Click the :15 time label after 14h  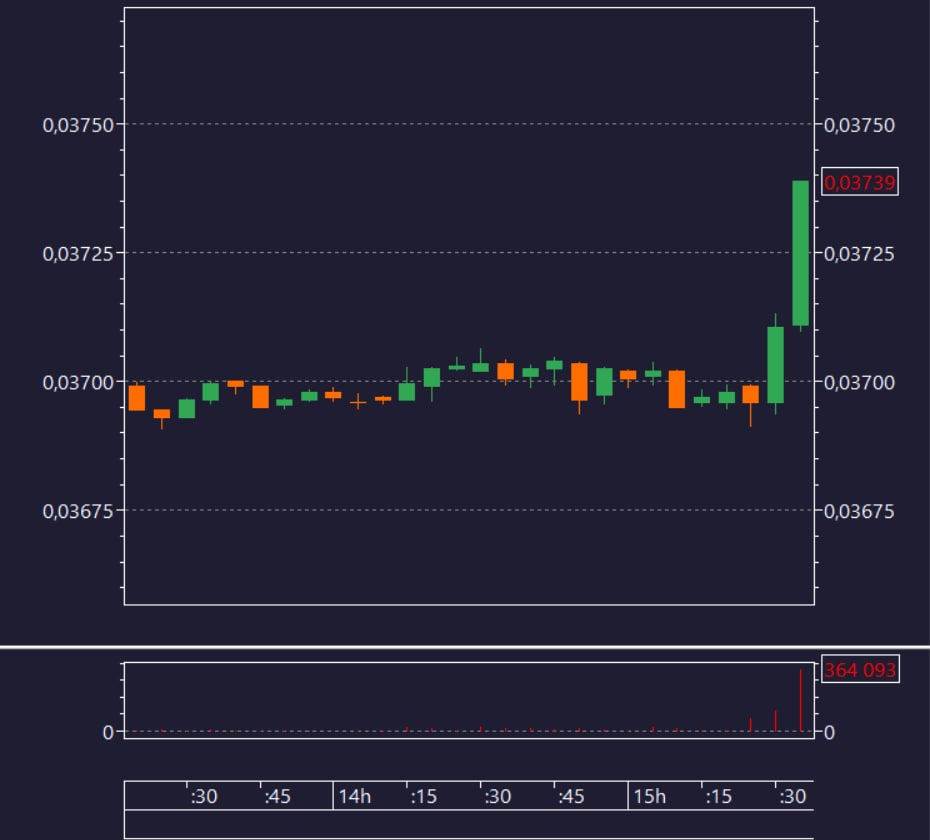423,796
